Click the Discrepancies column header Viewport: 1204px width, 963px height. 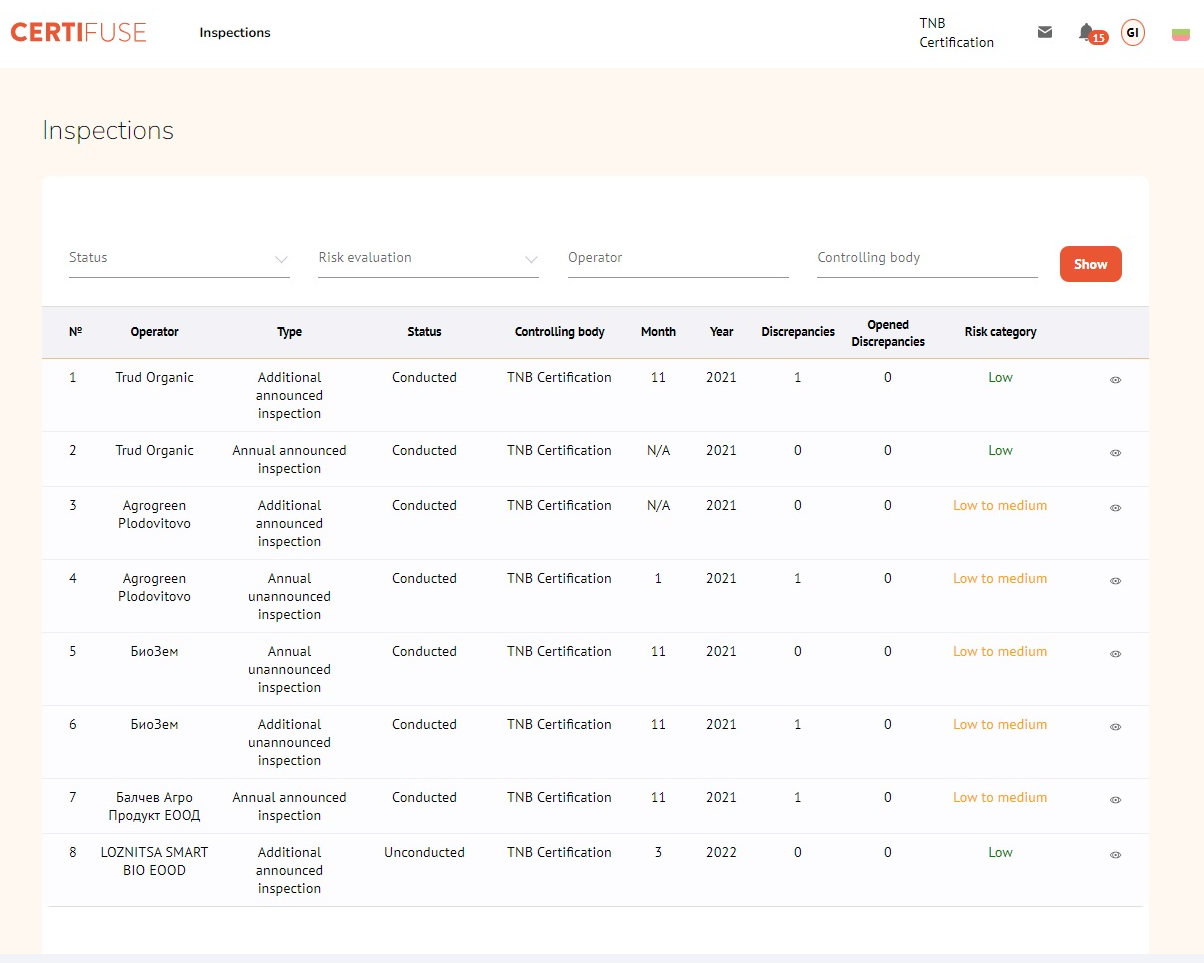click(797, 332)
